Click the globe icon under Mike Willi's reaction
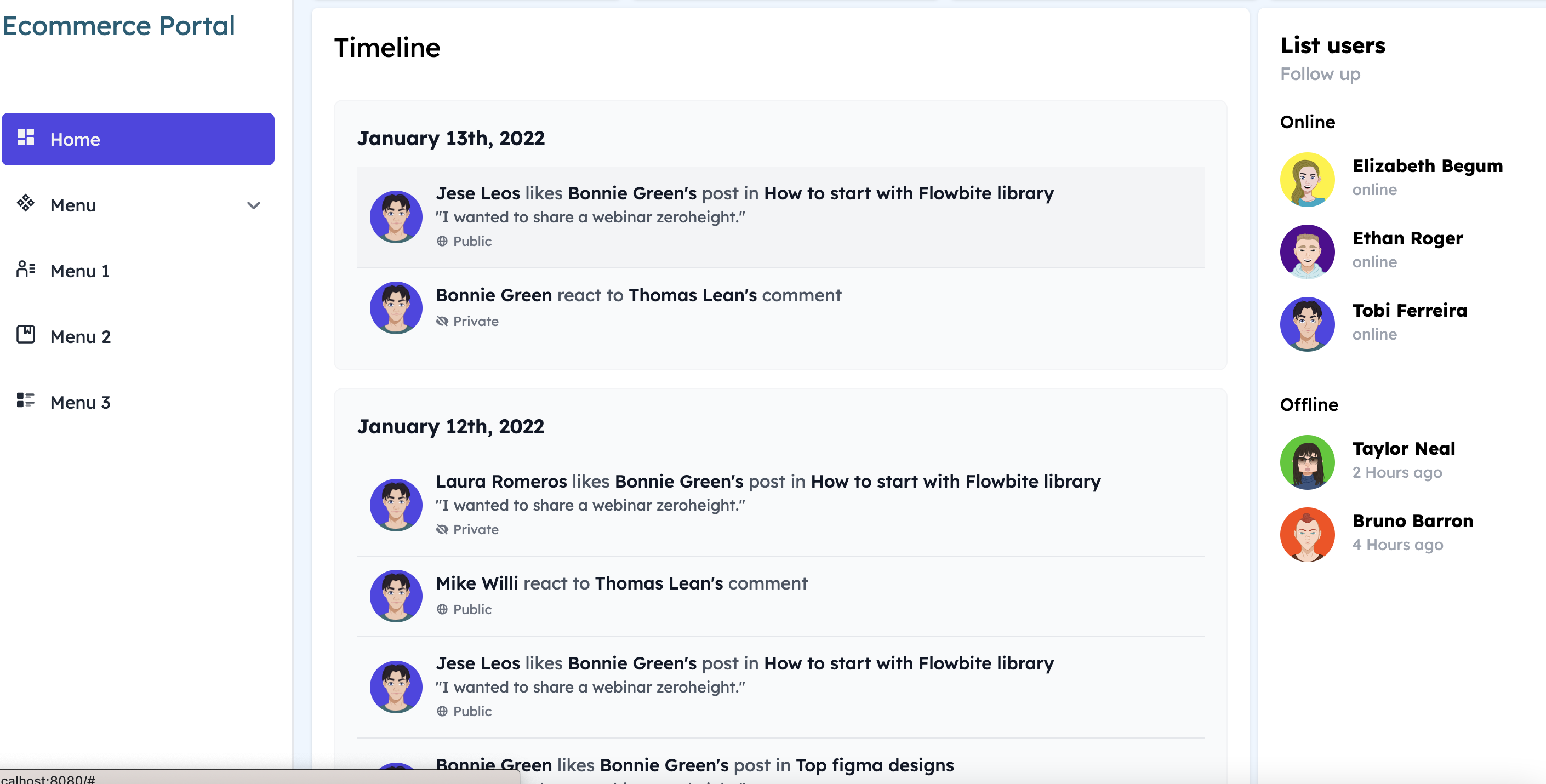The height and width of the screenshot is (784, 1546). (x=442, y=609)
